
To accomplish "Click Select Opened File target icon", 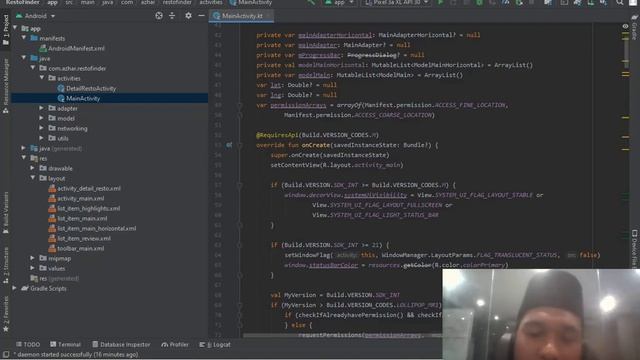I will tap(159, 16).
